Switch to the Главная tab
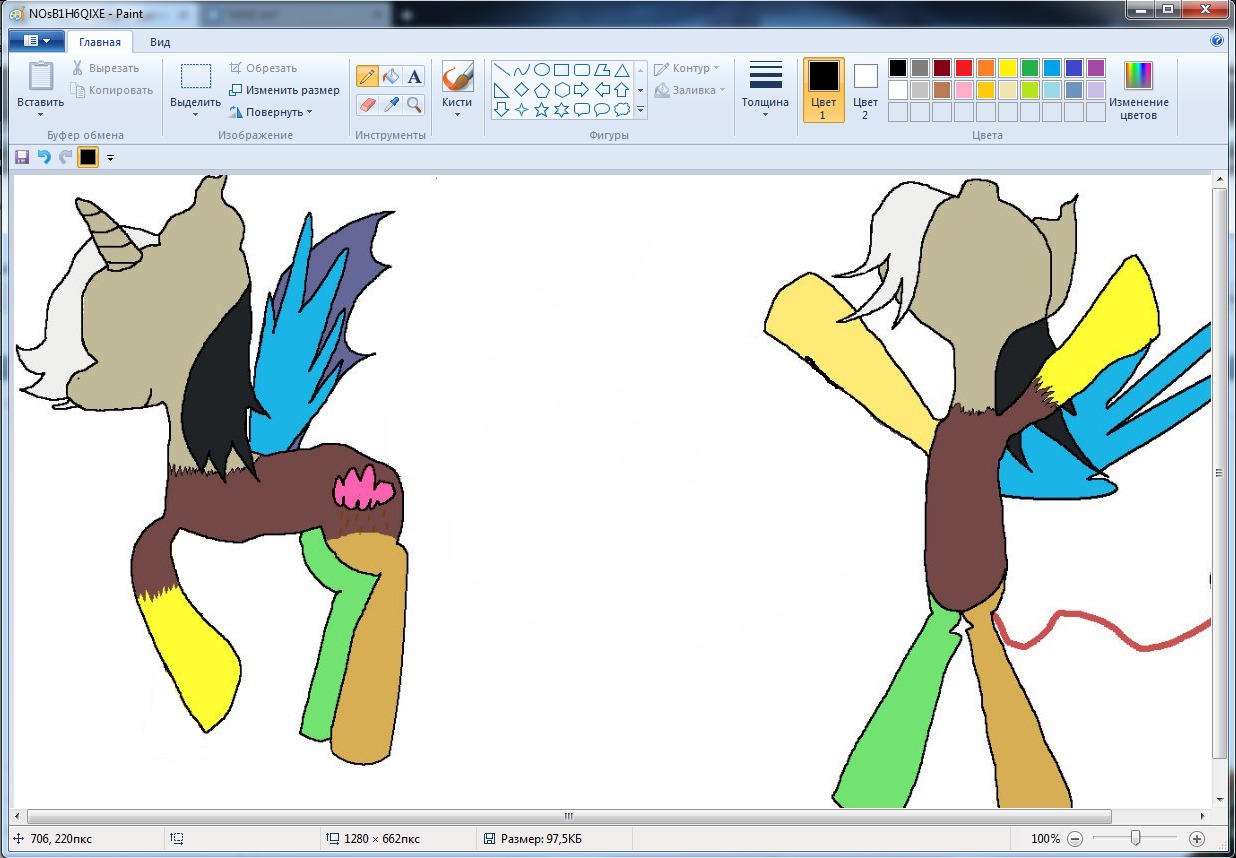 (100, 42)
